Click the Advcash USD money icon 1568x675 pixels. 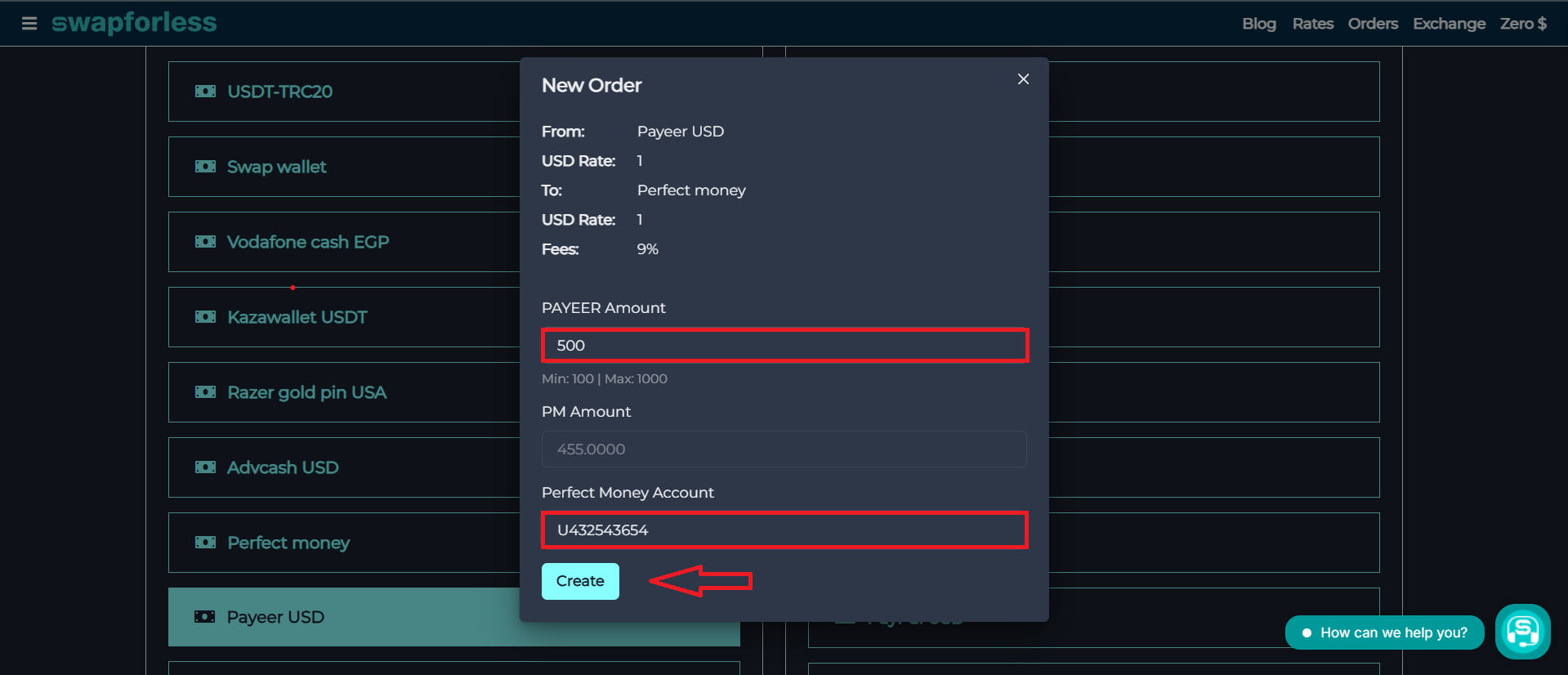click(205, 467)
